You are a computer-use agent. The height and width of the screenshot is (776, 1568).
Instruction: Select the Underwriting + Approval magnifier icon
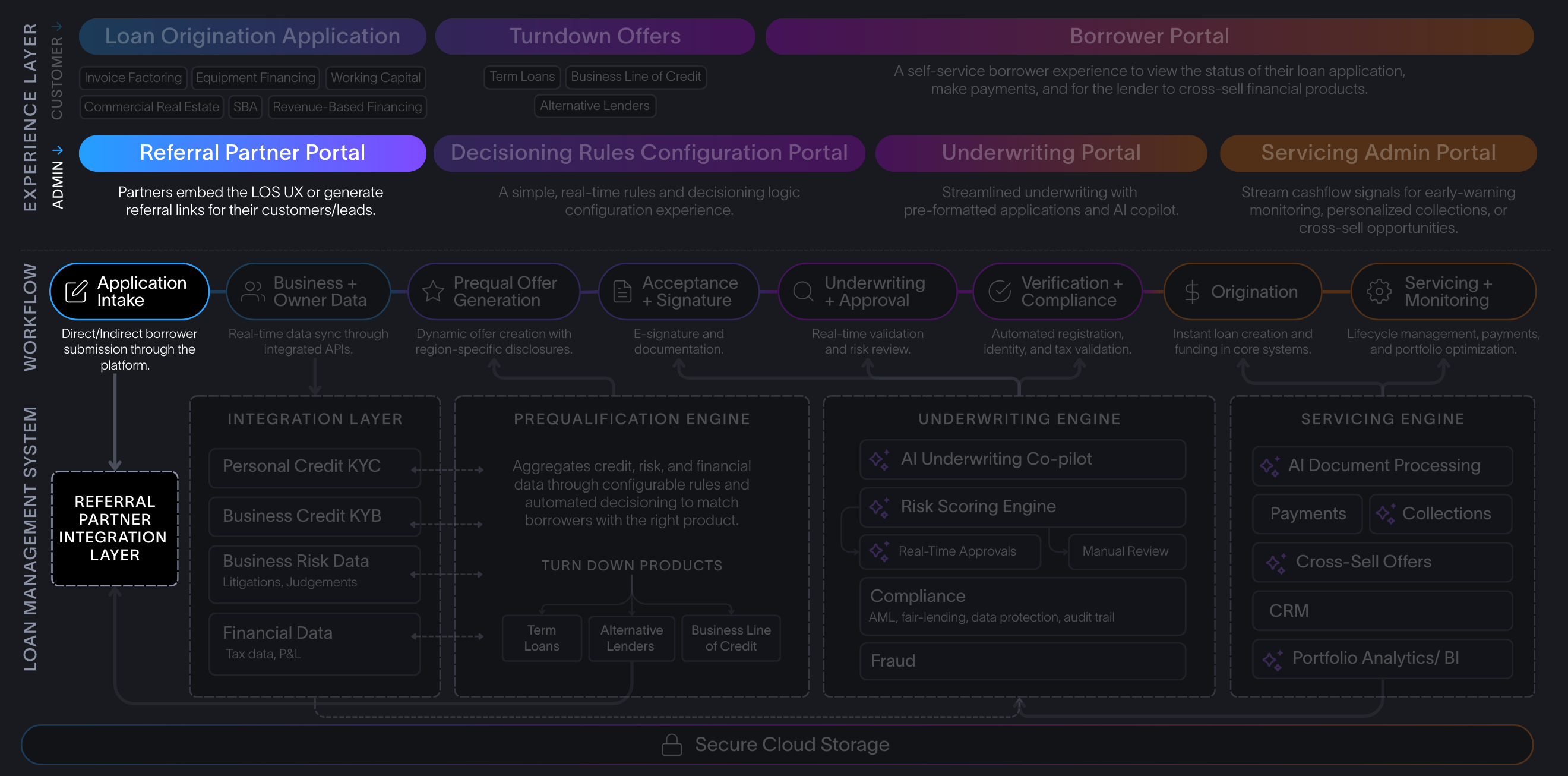click(x=803, y=291)
